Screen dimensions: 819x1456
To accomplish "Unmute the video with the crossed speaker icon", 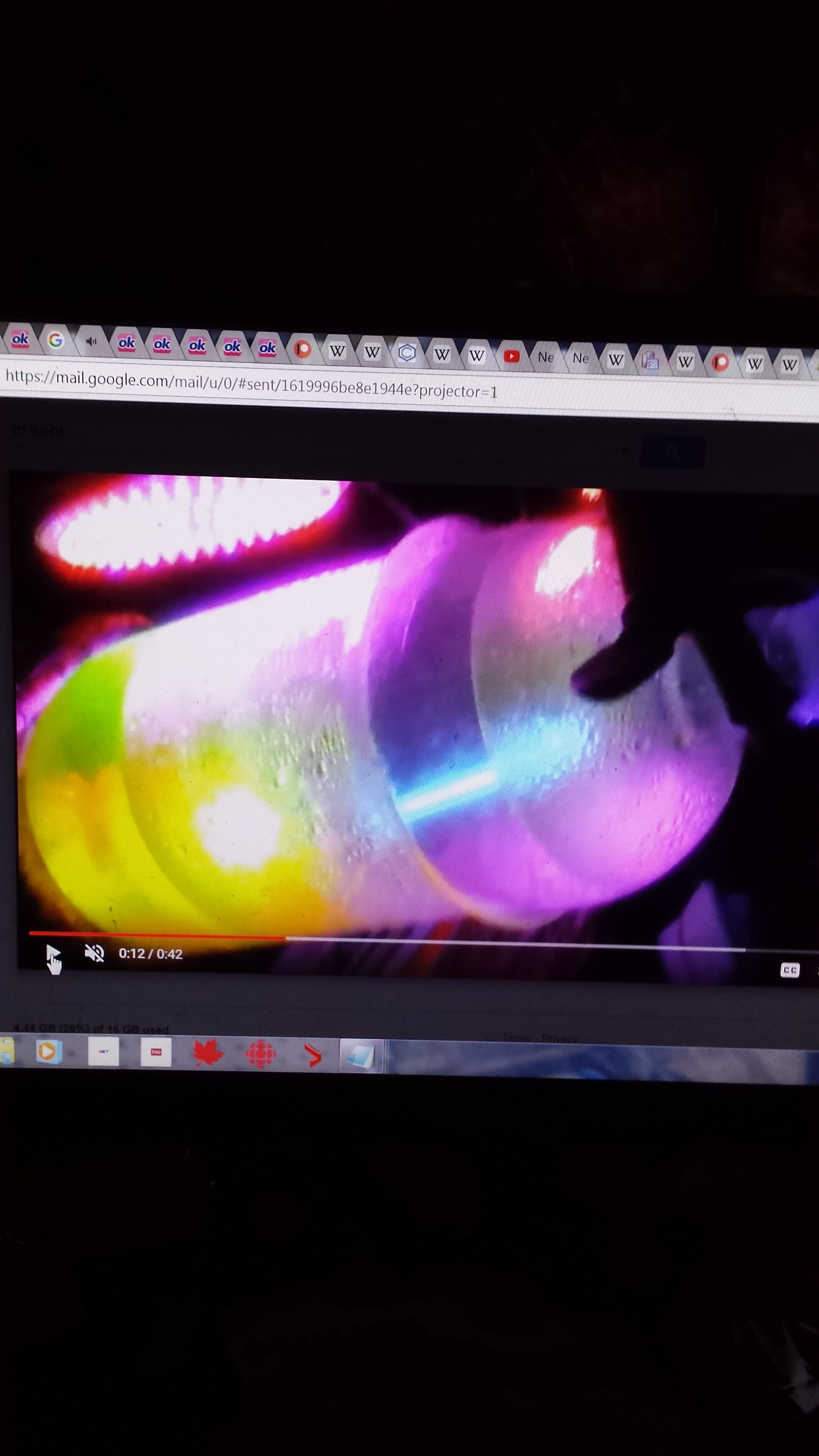I will click(95, 953).
